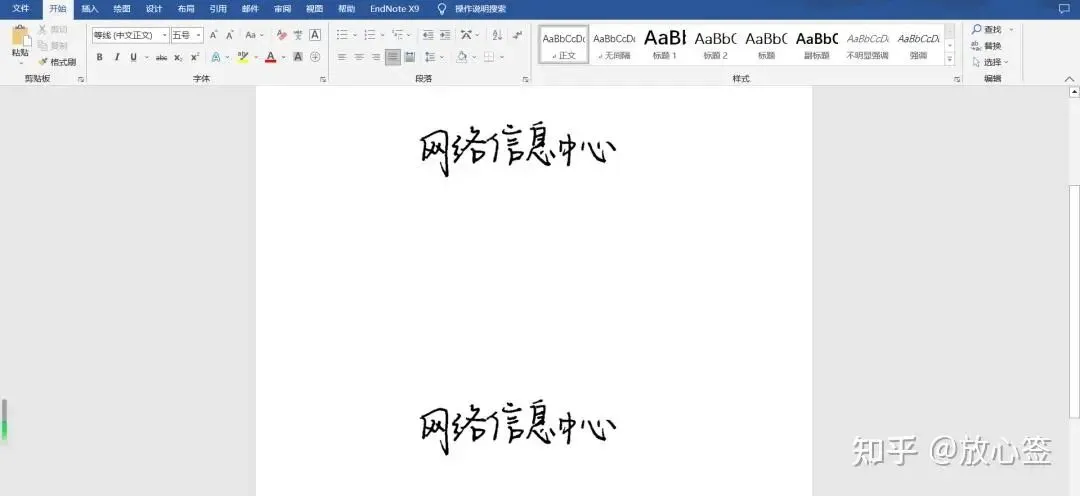Apply the 标题 2 style

[x=716, y=45]
